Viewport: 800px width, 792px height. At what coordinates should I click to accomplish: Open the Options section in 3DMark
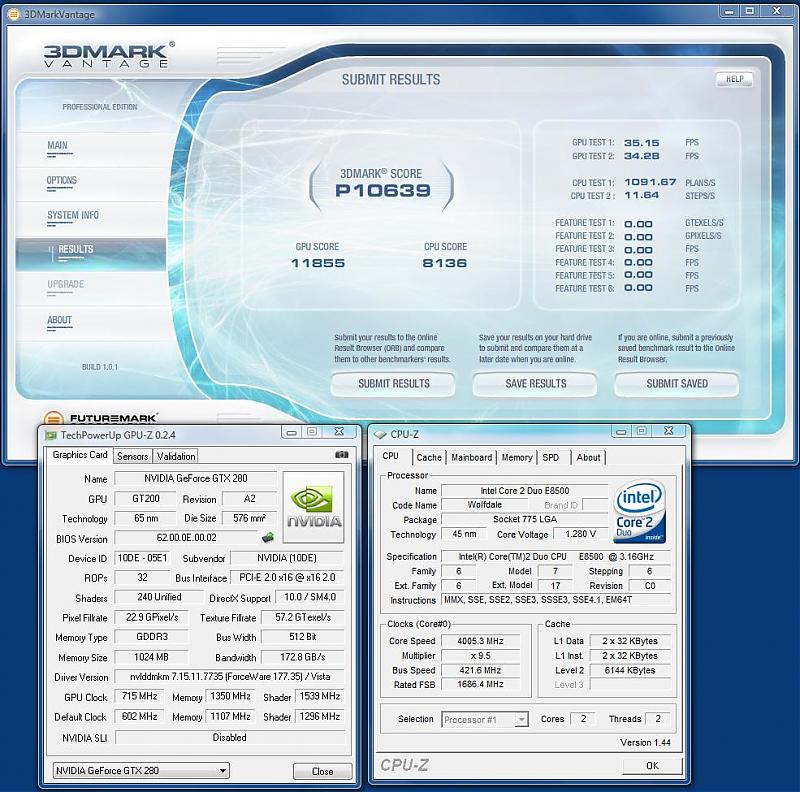point(62,180)
